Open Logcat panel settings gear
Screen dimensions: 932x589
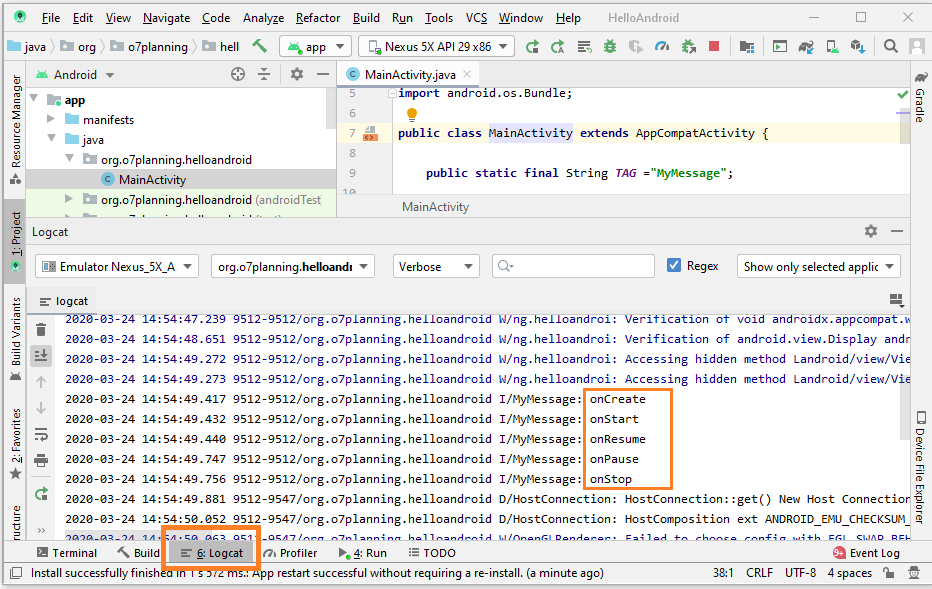pyautogui.click(x=871, y=231)
